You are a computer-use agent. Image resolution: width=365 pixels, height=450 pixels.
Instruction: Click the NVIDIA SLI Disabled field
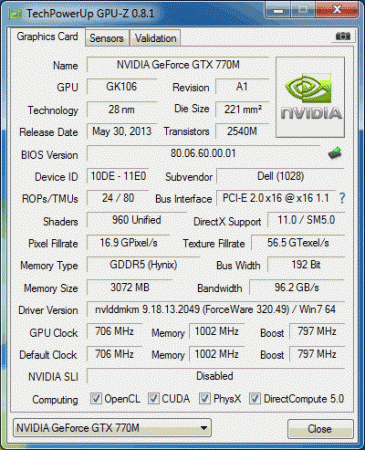point(215,376)
